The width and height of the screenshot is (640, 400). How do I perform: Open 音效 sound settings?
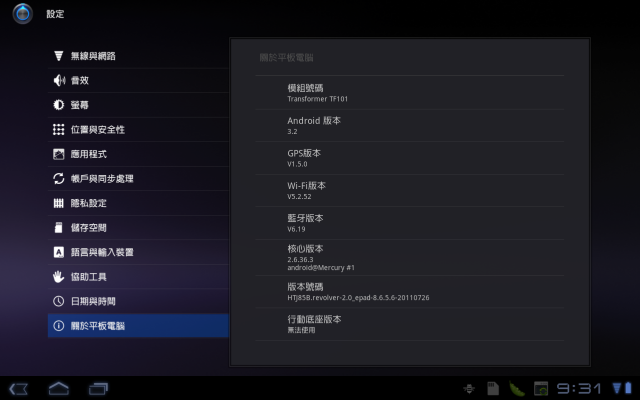[x=138, y=80]
